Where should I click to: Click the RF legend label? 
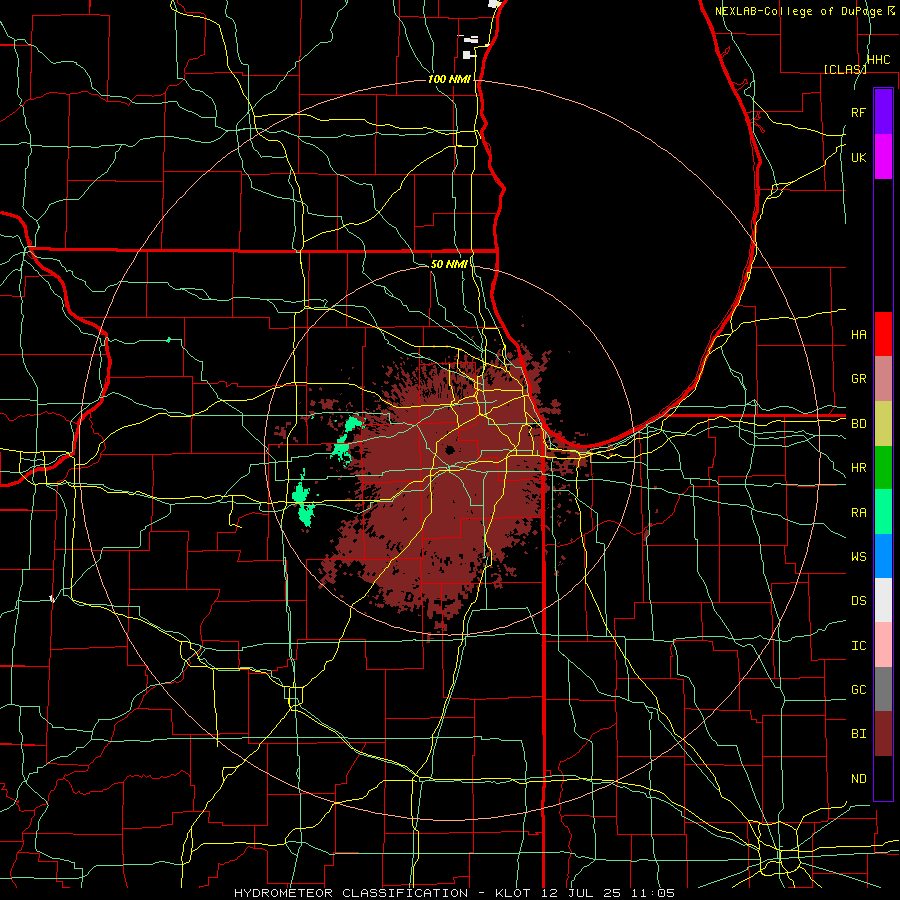tap(858, 112)
